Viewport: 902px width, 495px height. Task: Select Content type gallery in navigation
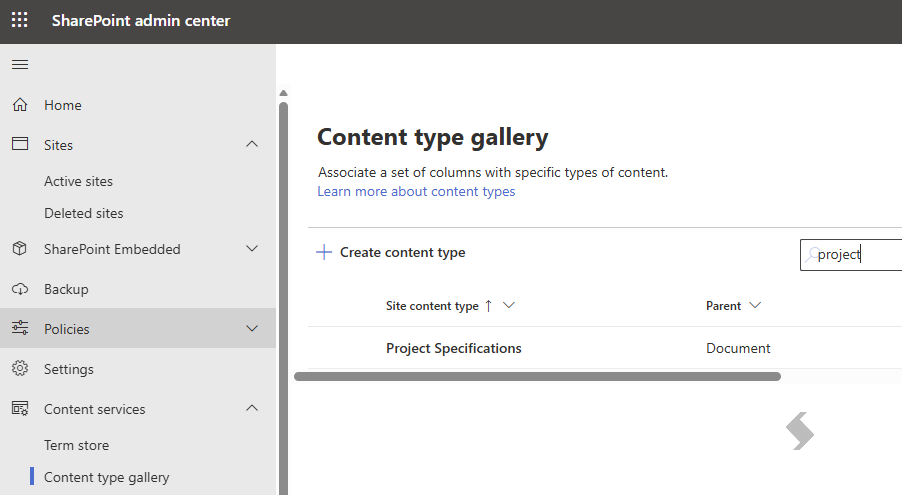click(x=106, y=477)
